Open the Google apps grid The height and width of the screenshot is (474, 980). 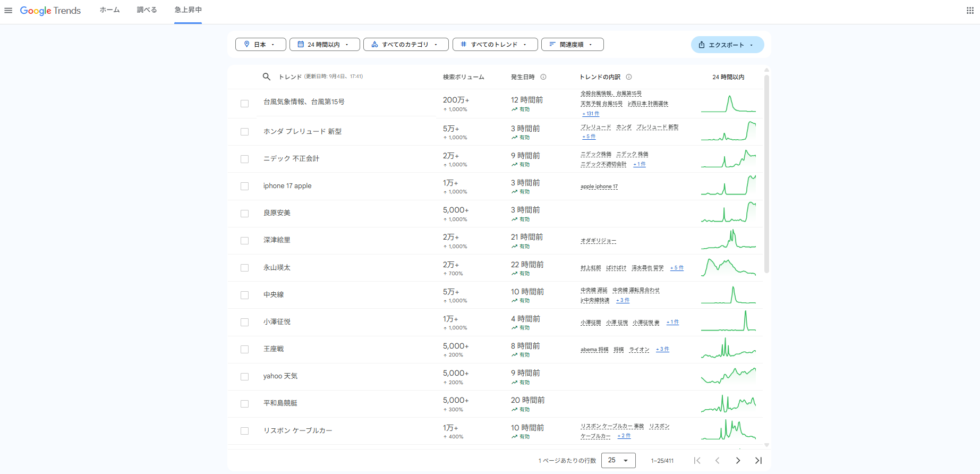(970, 11)
